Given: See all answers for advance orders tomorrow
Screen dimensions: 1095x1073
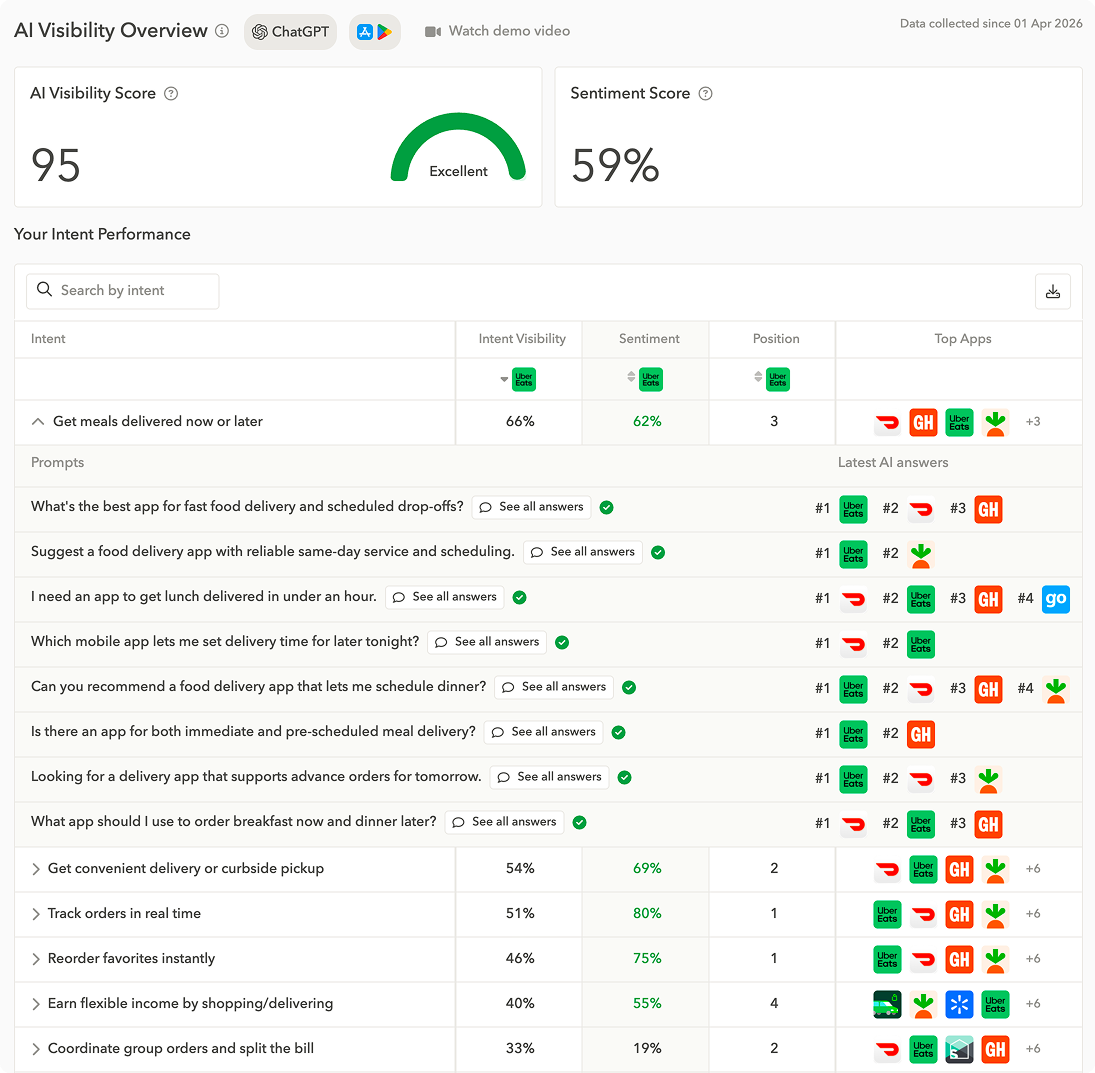Looking at the screenshot, I should [550, 777].
